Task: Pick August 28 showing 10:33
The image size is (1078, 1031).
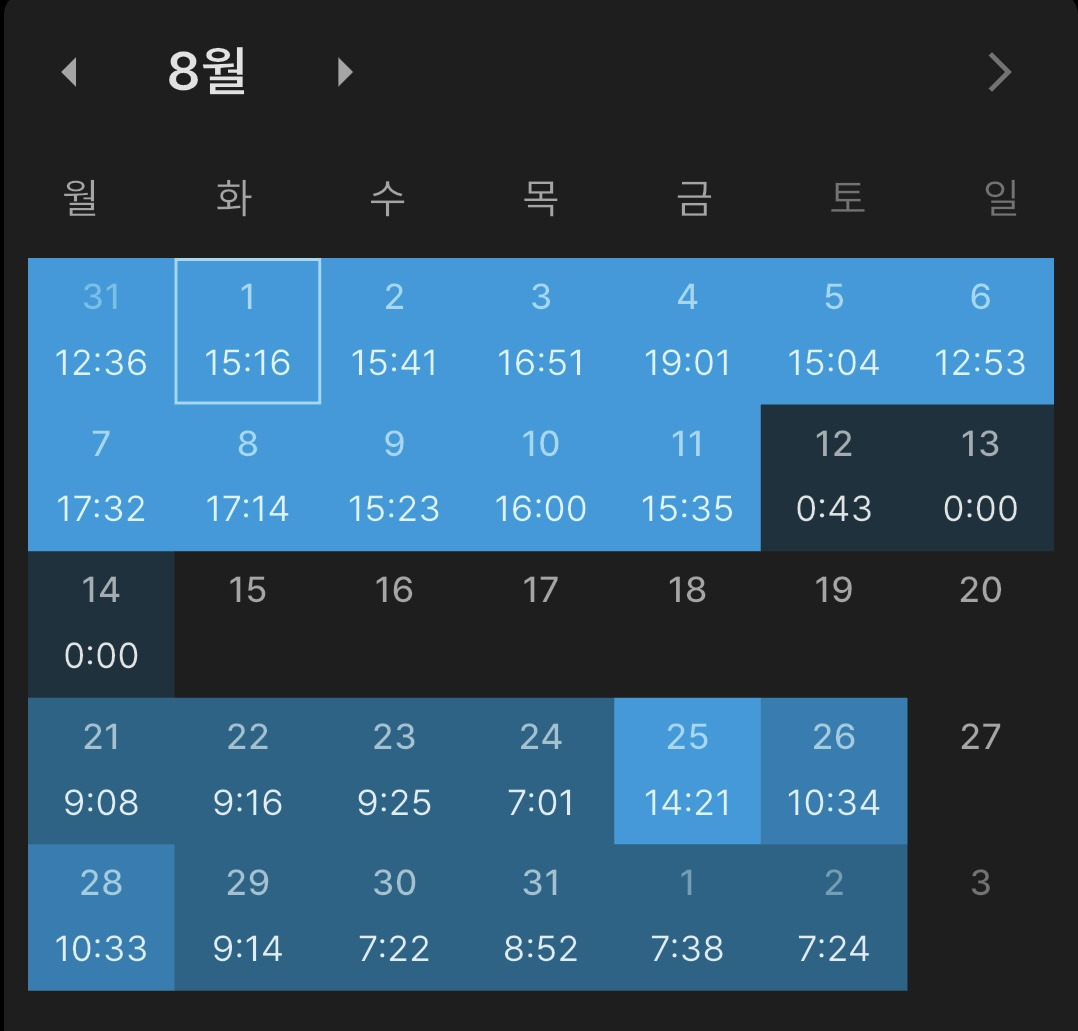Action: pyautogui.click(x=101, y=917)
